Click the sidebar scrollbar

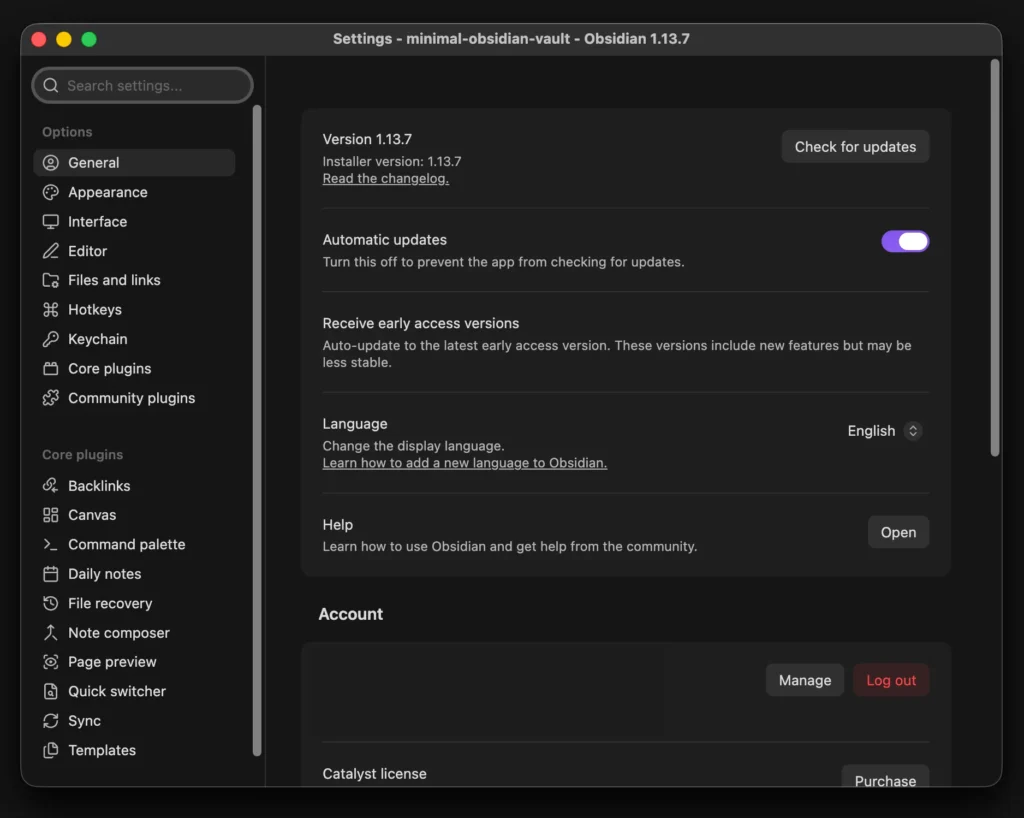point(257,430)
